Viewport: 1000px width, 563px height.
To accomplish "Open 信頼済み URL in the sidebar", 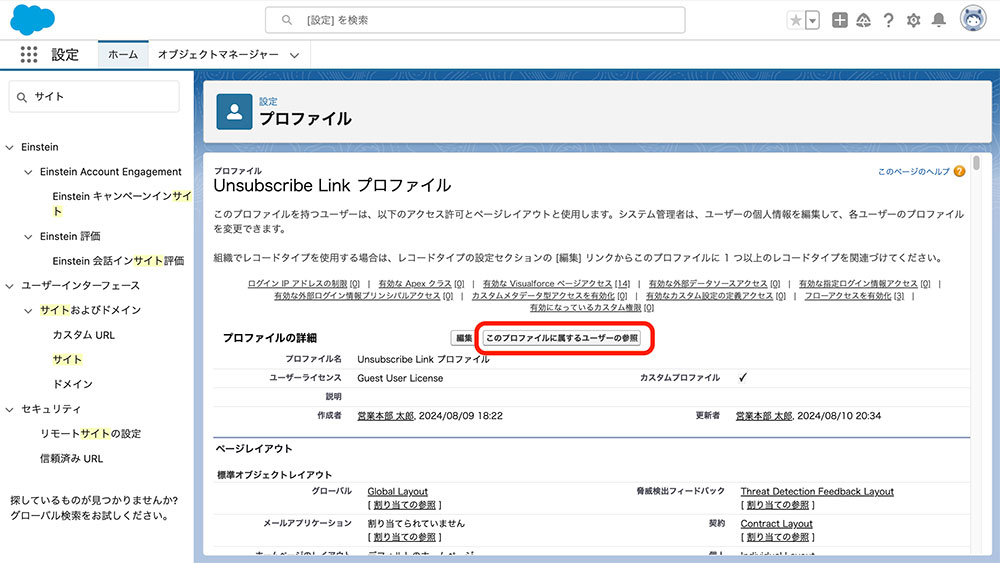I will tap(71, 458).
